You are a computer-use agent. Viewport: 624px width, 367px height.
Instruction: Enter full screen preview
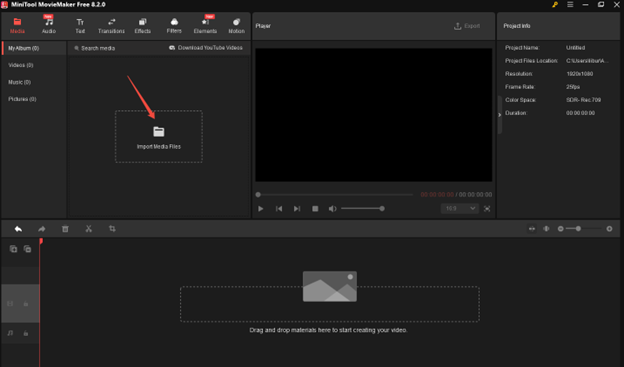click(487, 209)
